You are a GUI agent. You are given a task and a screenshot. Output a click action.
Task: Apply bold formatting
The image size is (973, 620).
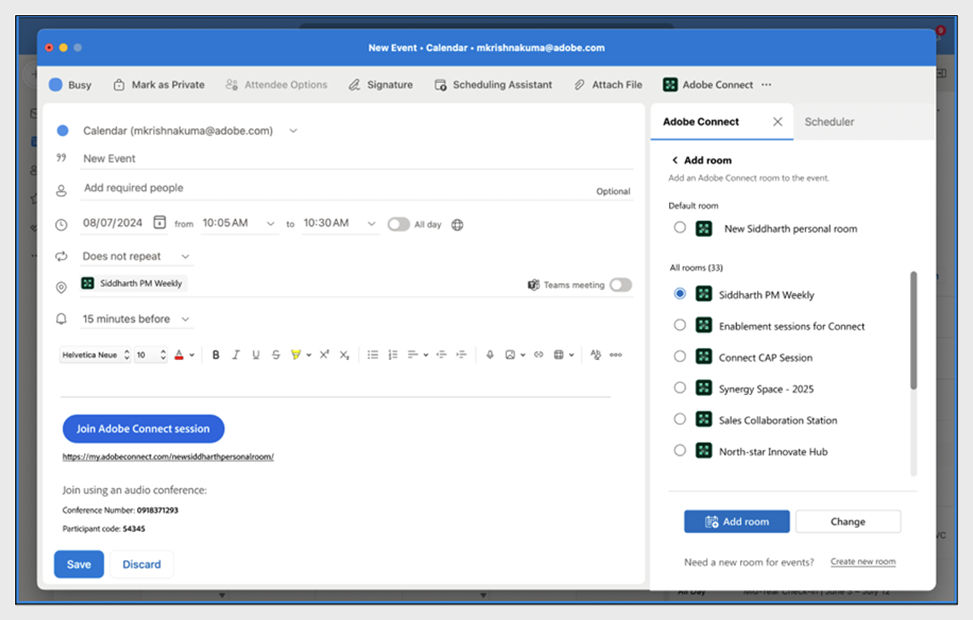click(215, 355)
